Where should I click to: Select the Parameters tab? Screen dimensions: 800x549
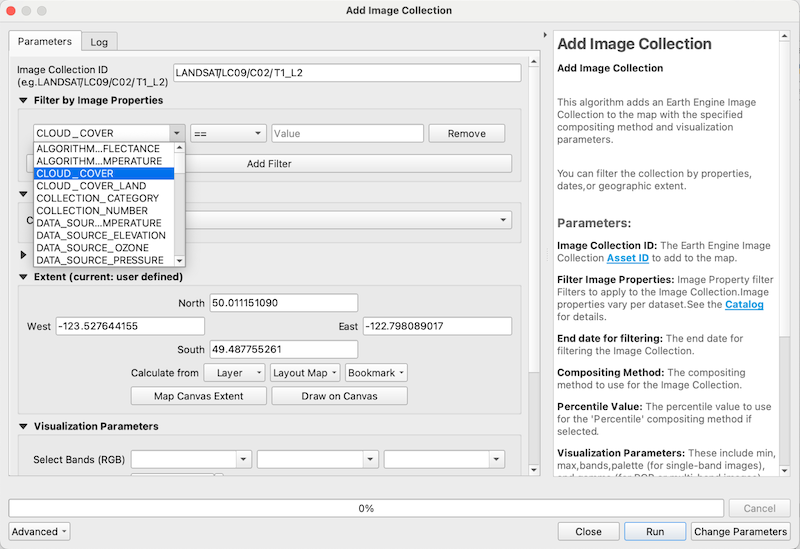coord(45,41)
